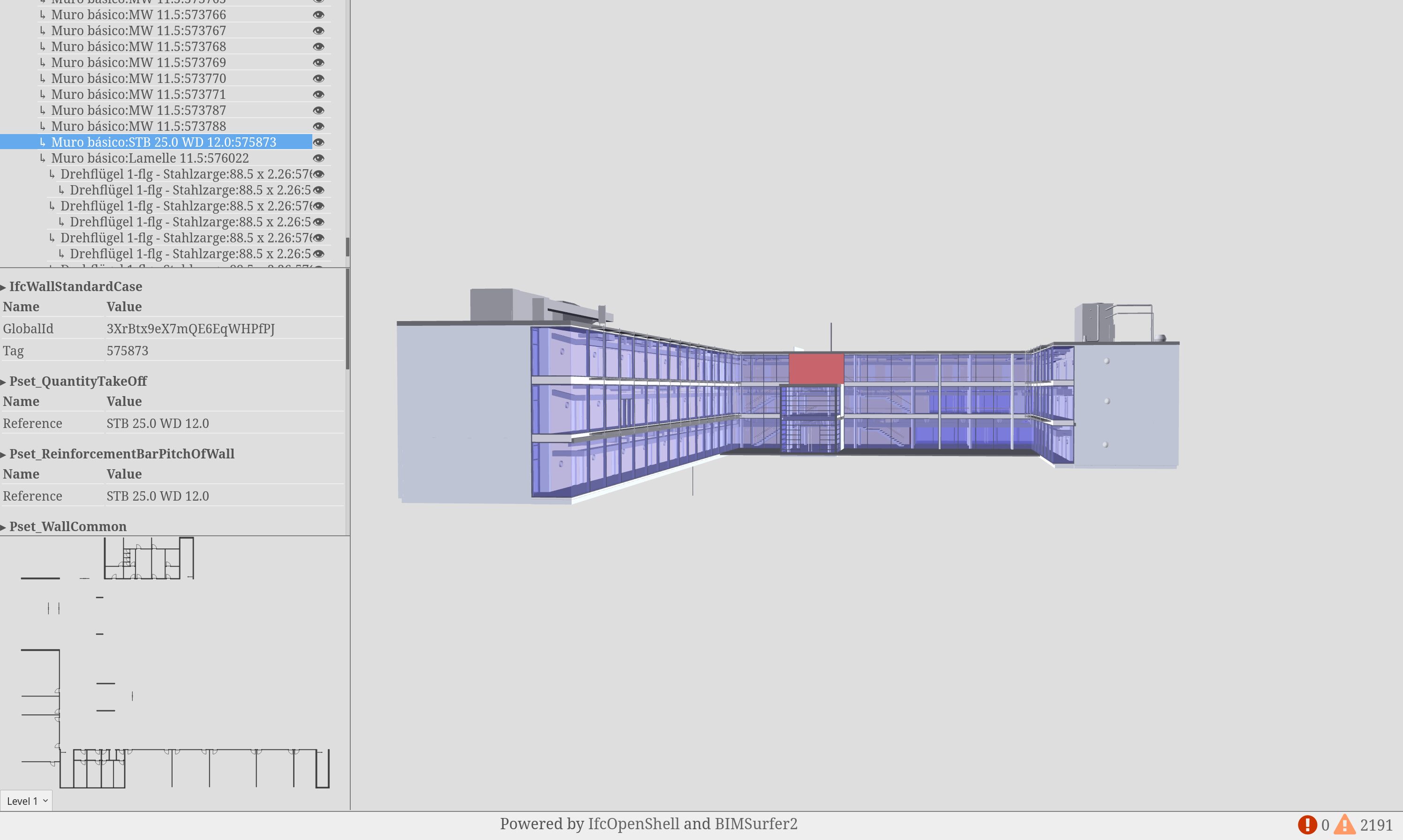Image resolution: width=1403 pixels, height=840 pixels.
Task: Toggle visibility of Muro básico:MW 11.5:573770
Action: (x=319, y=79)
